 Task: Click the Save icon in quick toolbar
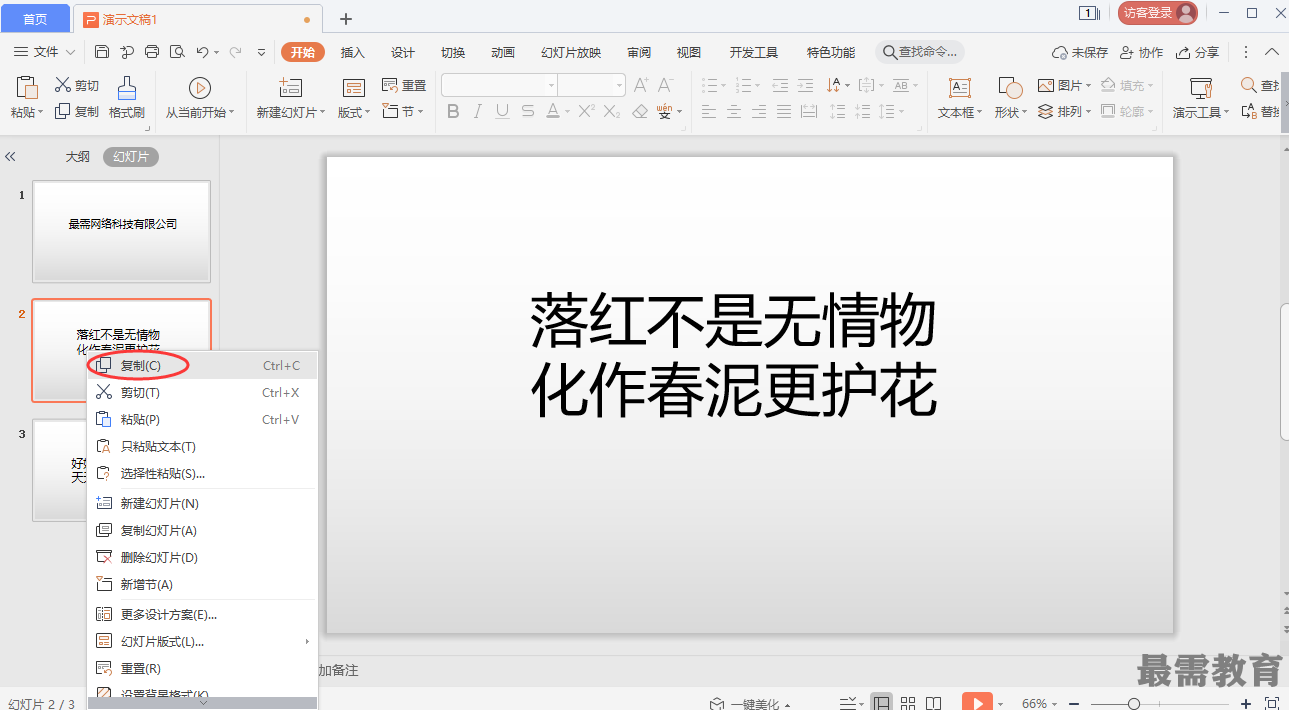pyautogui.click(x=102, y=52)
